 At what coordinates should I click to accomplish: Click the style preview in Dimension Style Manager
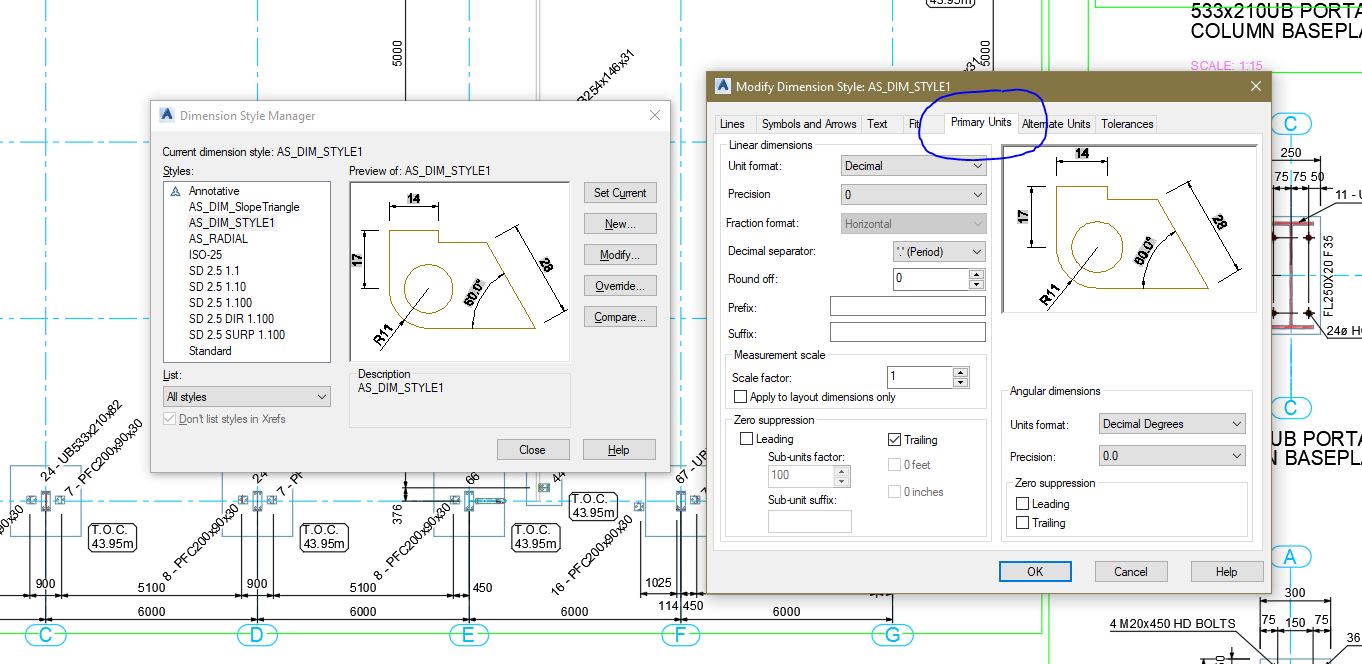[459, 271]
